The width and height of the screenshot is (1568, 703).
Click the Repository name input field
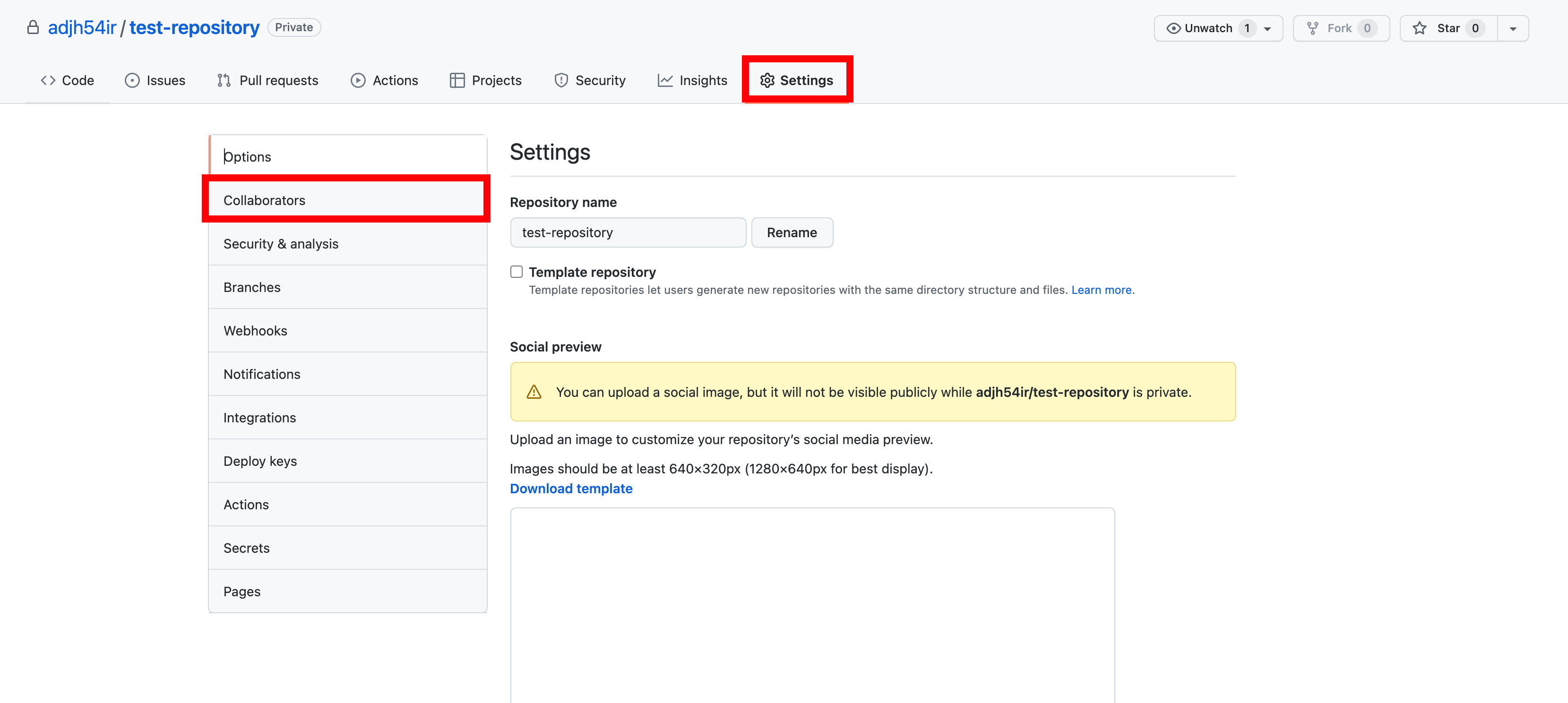coord(628,232)
